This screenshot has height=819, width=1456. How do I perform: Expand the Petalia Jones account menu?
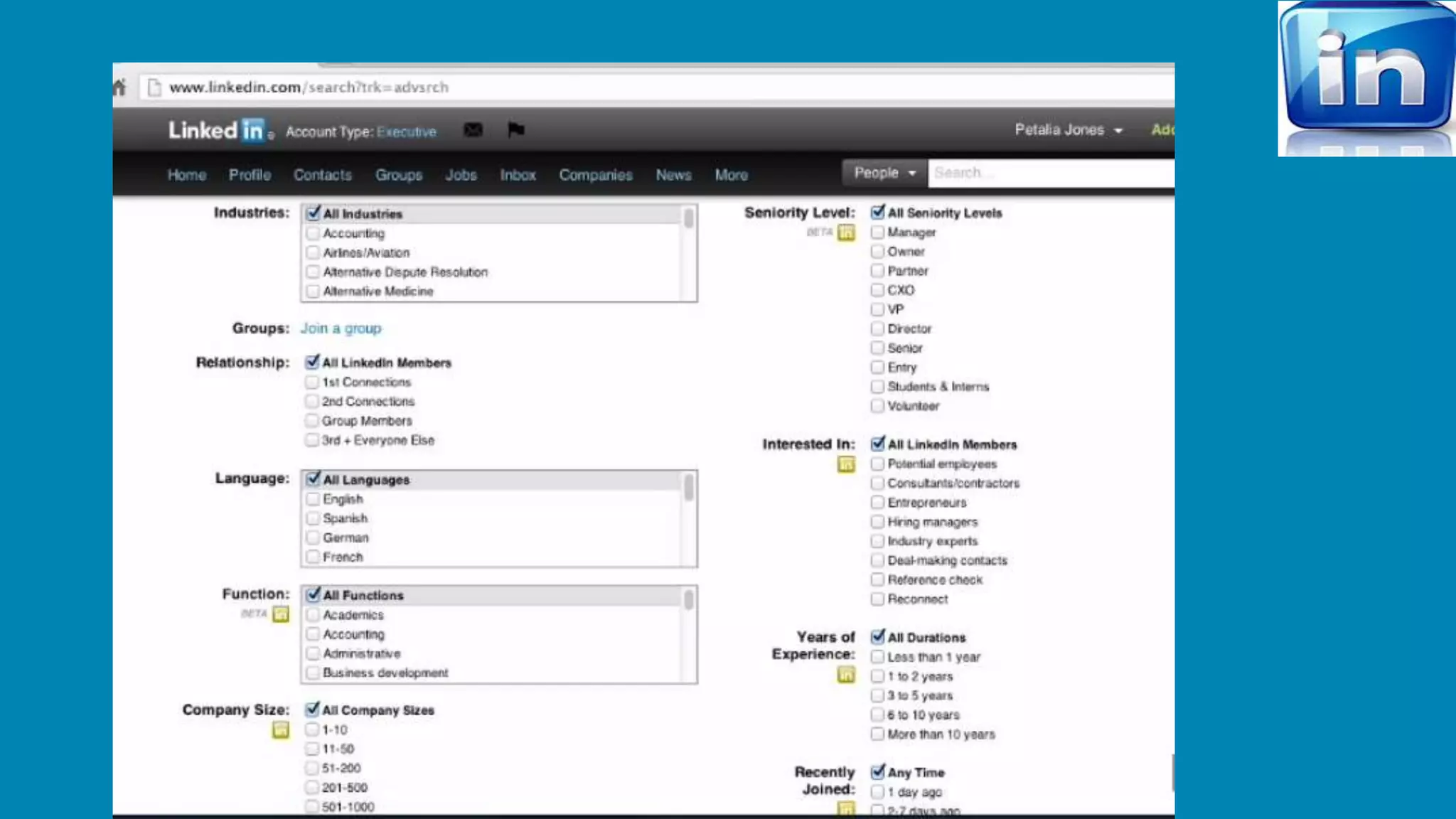click(1068, 130)
